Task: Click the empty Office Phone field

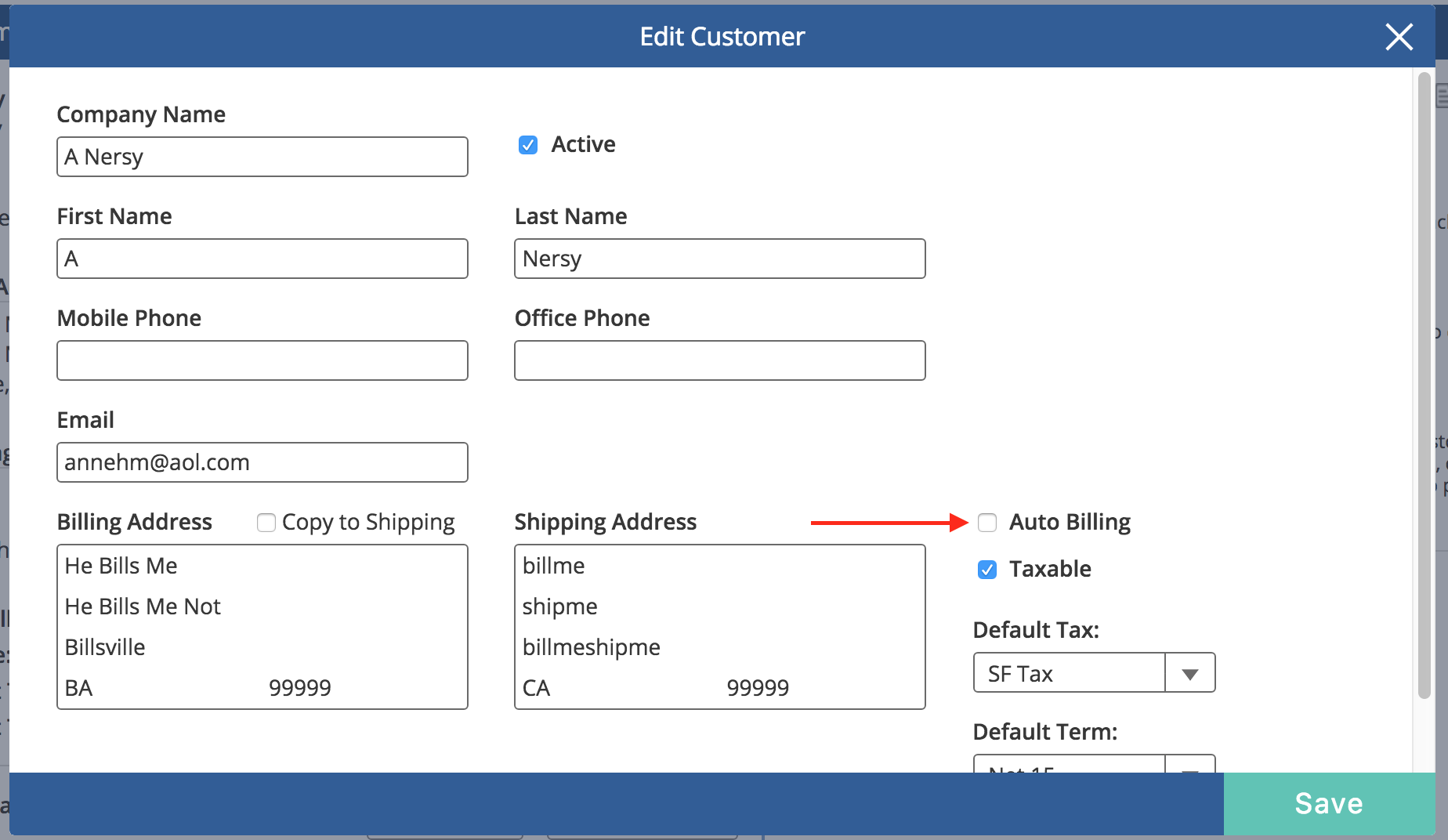Action: (x=719, y=360)
